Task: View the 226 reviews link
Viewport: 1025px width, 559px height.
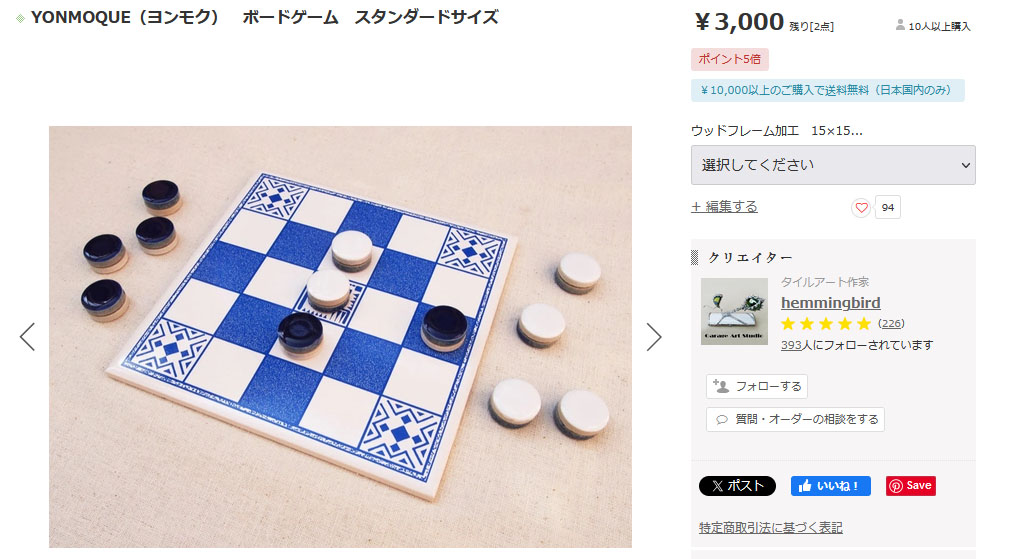Action: (x=891, y=324)
